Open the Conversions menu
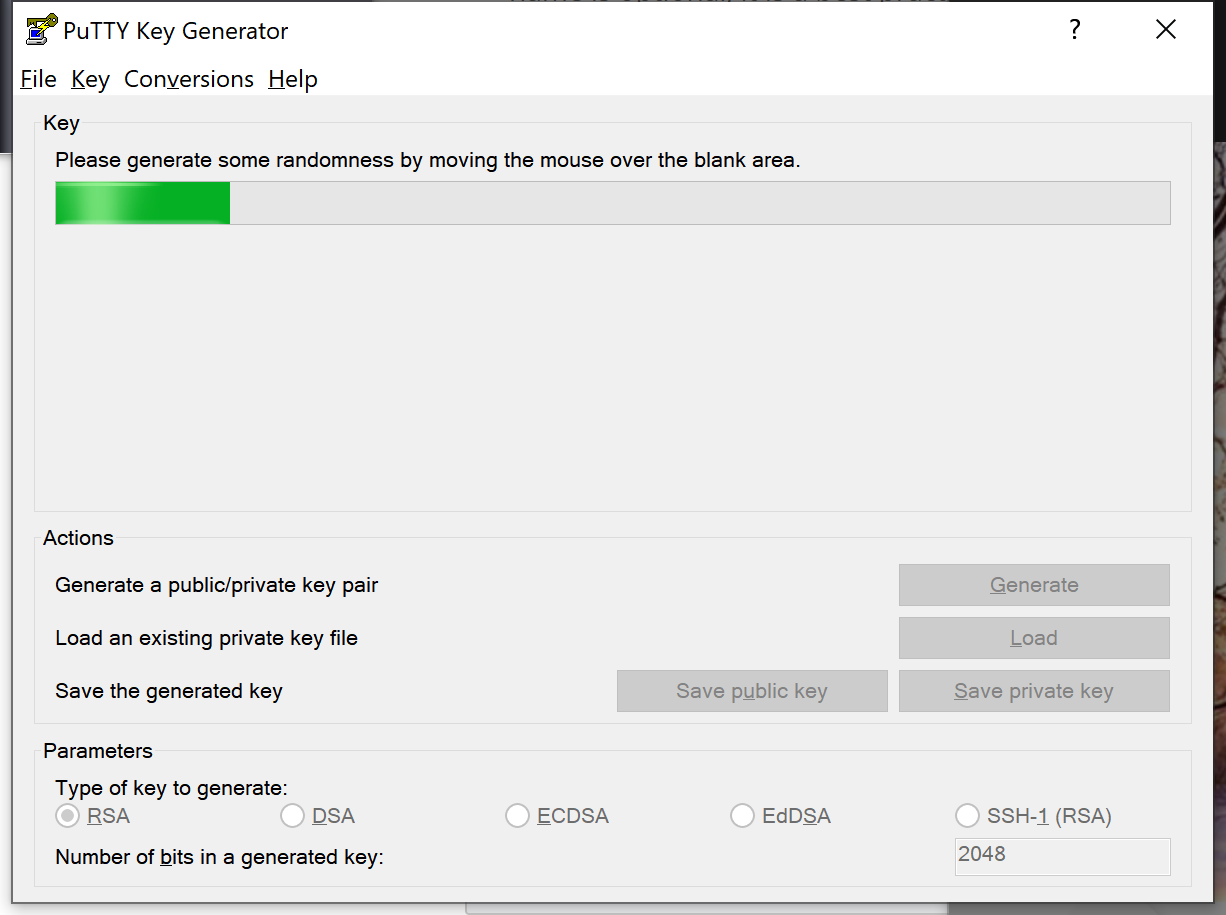This screenshot has height=915, width=1226. pyautogui.click(x=189, y=79)
